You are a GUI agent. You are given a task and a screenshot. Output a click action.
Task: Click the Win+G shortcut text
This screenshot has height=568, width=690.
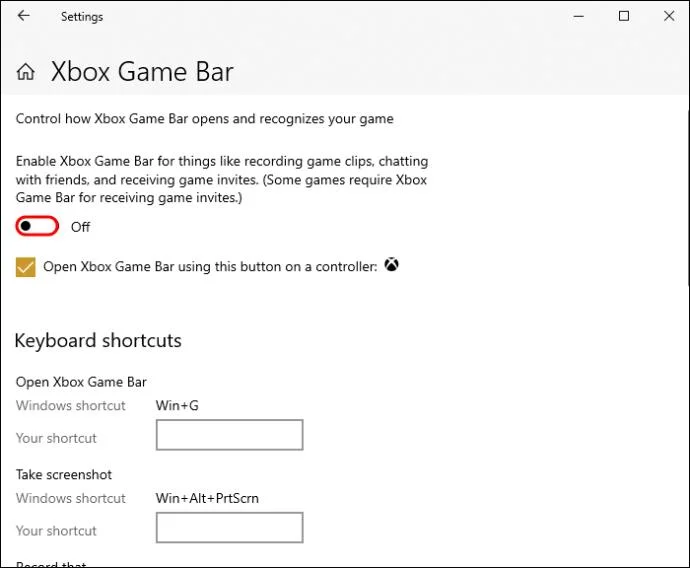click(177, 405)
